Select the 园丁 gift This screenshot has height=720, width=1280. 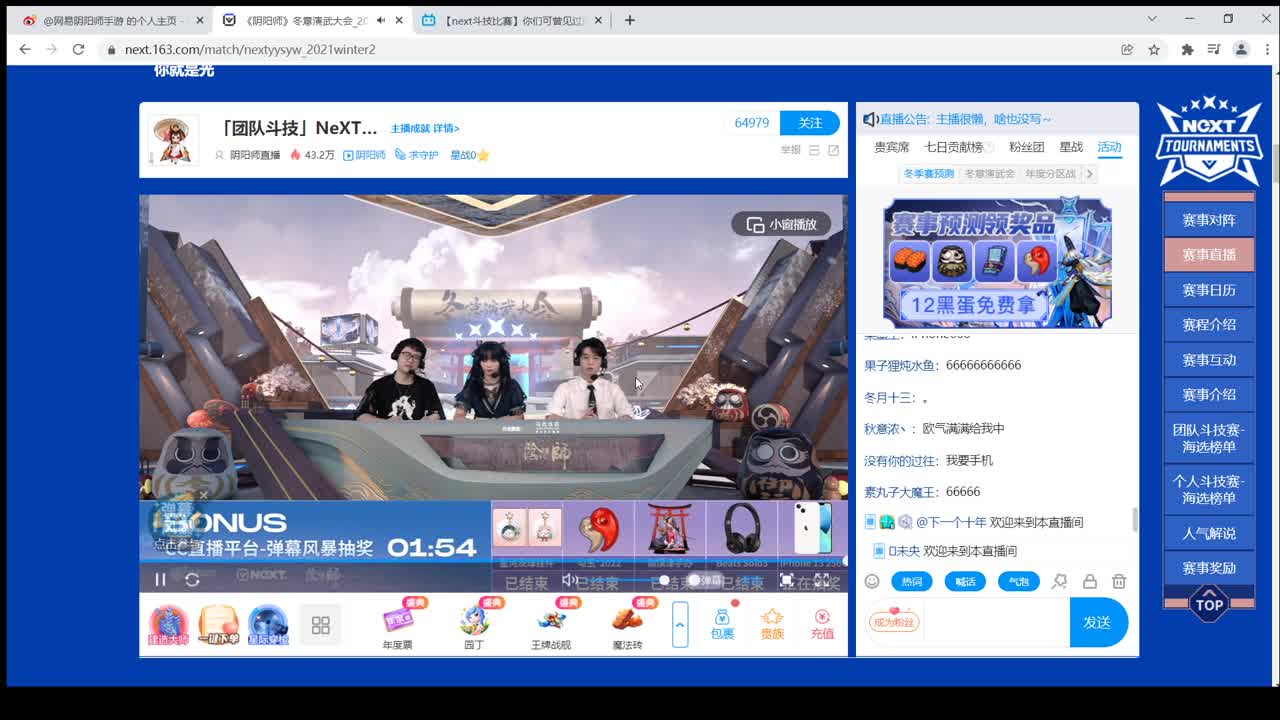473,626
